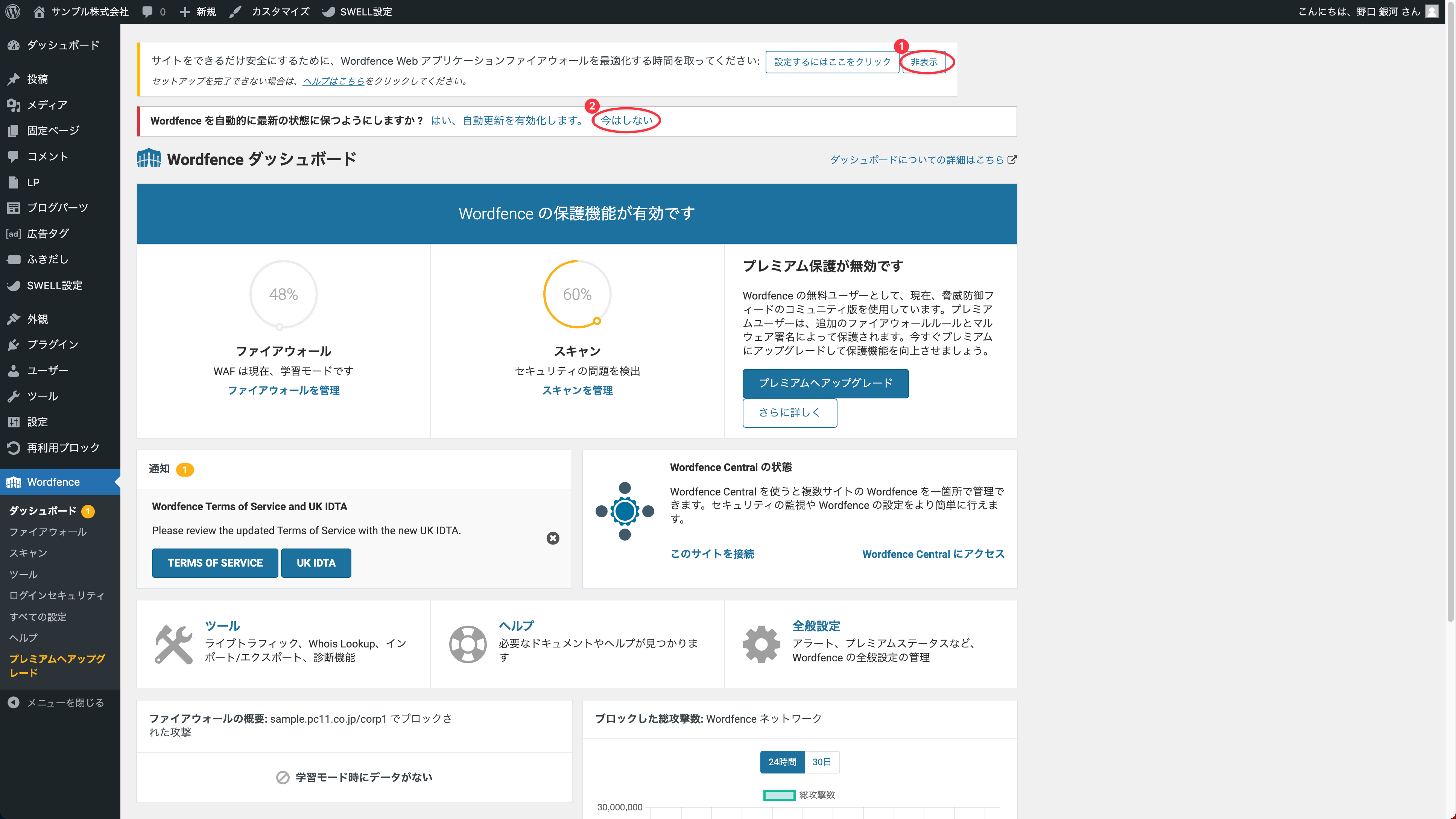Click プレミアムへアップグレード button
The image size is (1456, 819).
[825, 383]
